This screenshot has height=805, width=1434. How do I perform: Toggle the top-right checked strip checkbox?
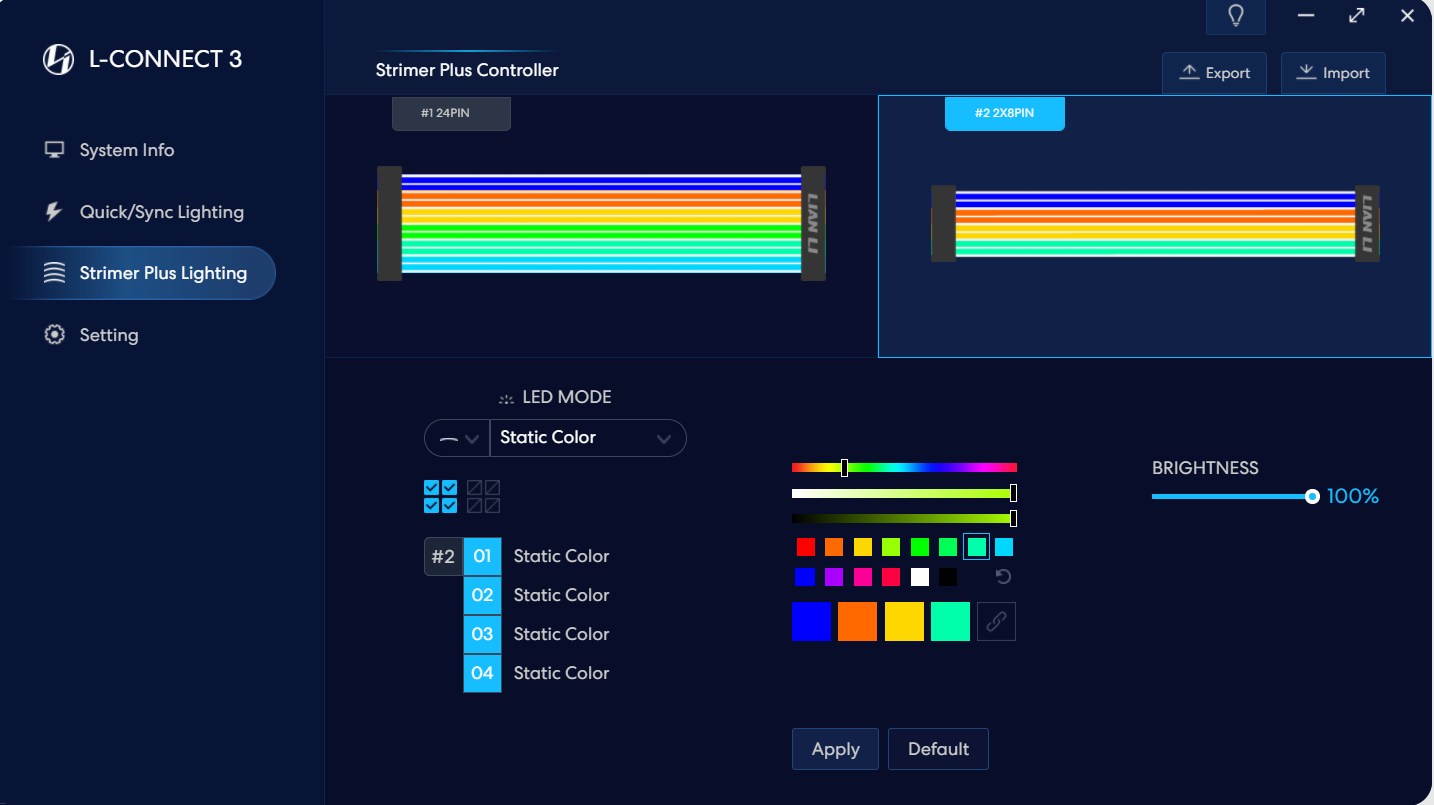pos(450,488)
